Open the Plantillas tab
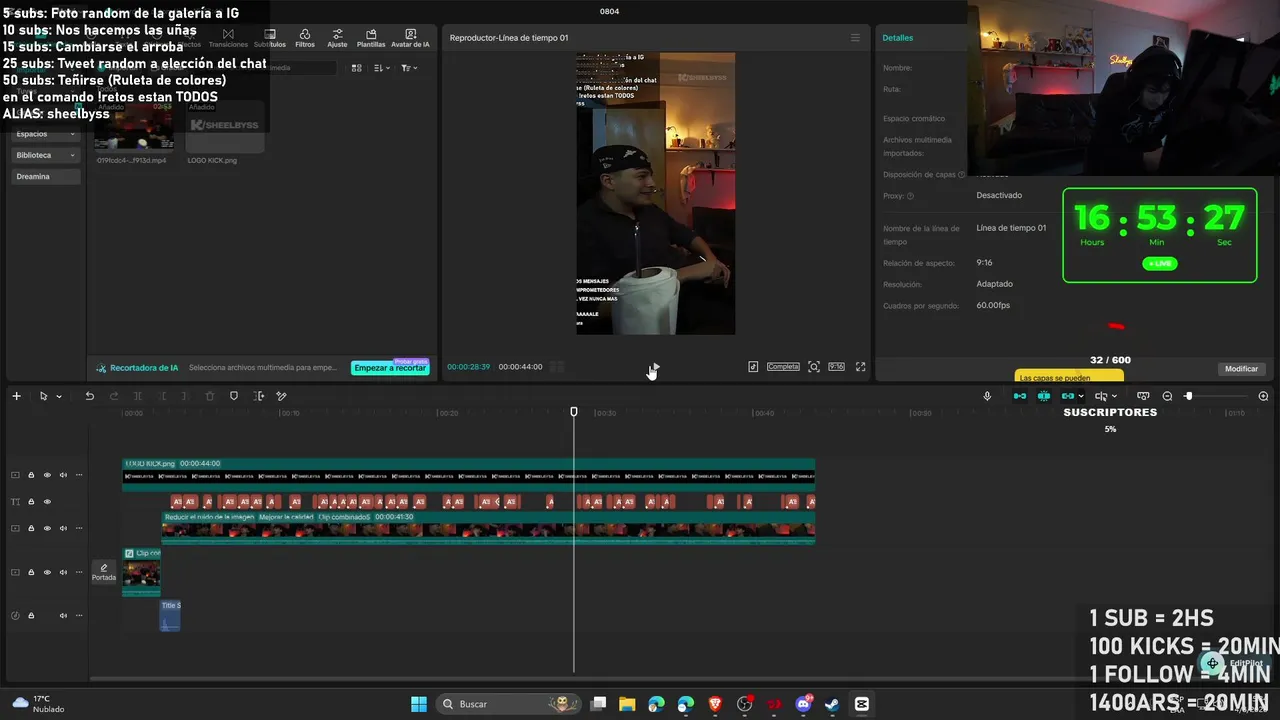 371,38
